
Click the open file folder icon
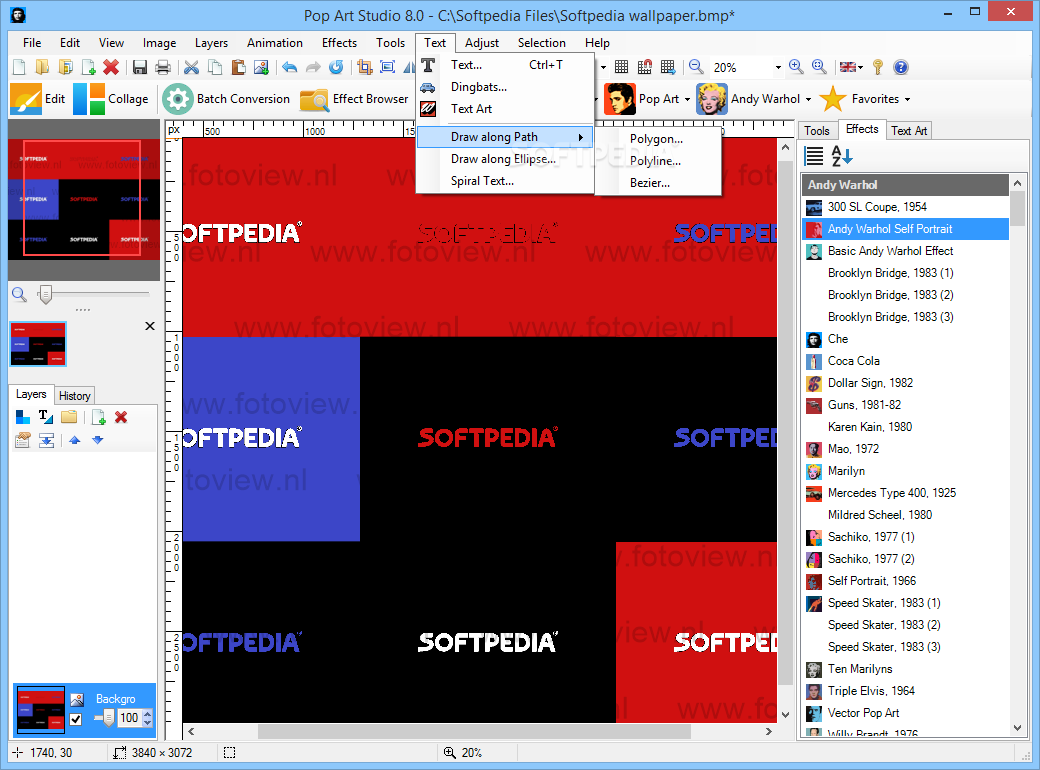[42, 67]
